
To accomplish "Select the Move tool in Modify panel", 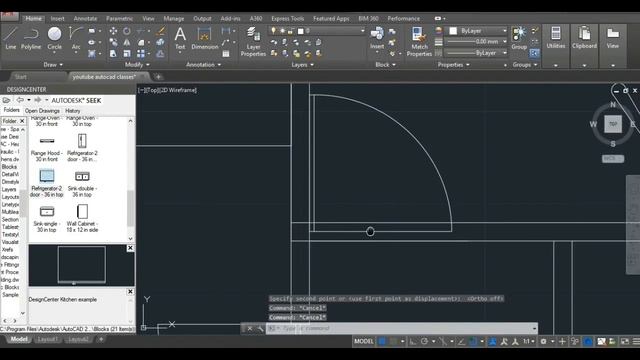I will (113, 31).
